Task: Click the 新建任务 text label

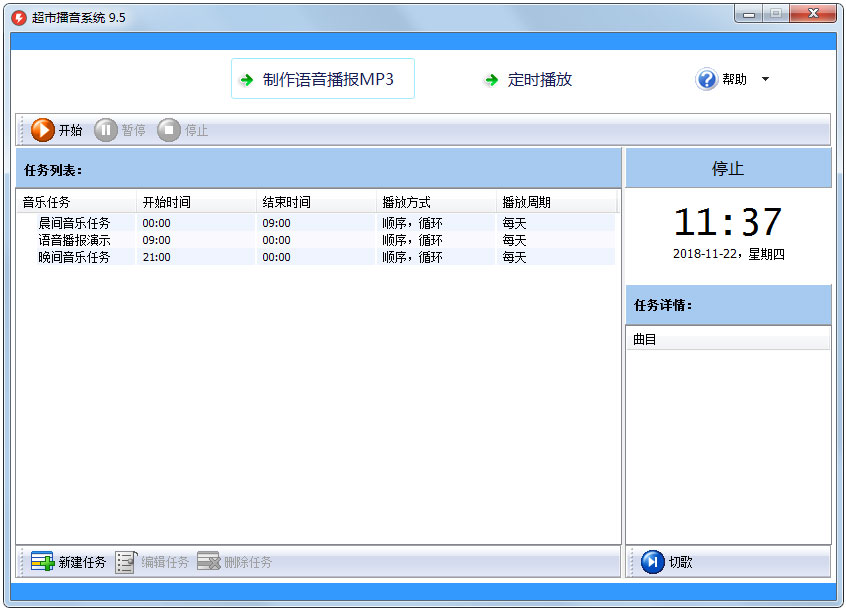Action: (82, 562)
